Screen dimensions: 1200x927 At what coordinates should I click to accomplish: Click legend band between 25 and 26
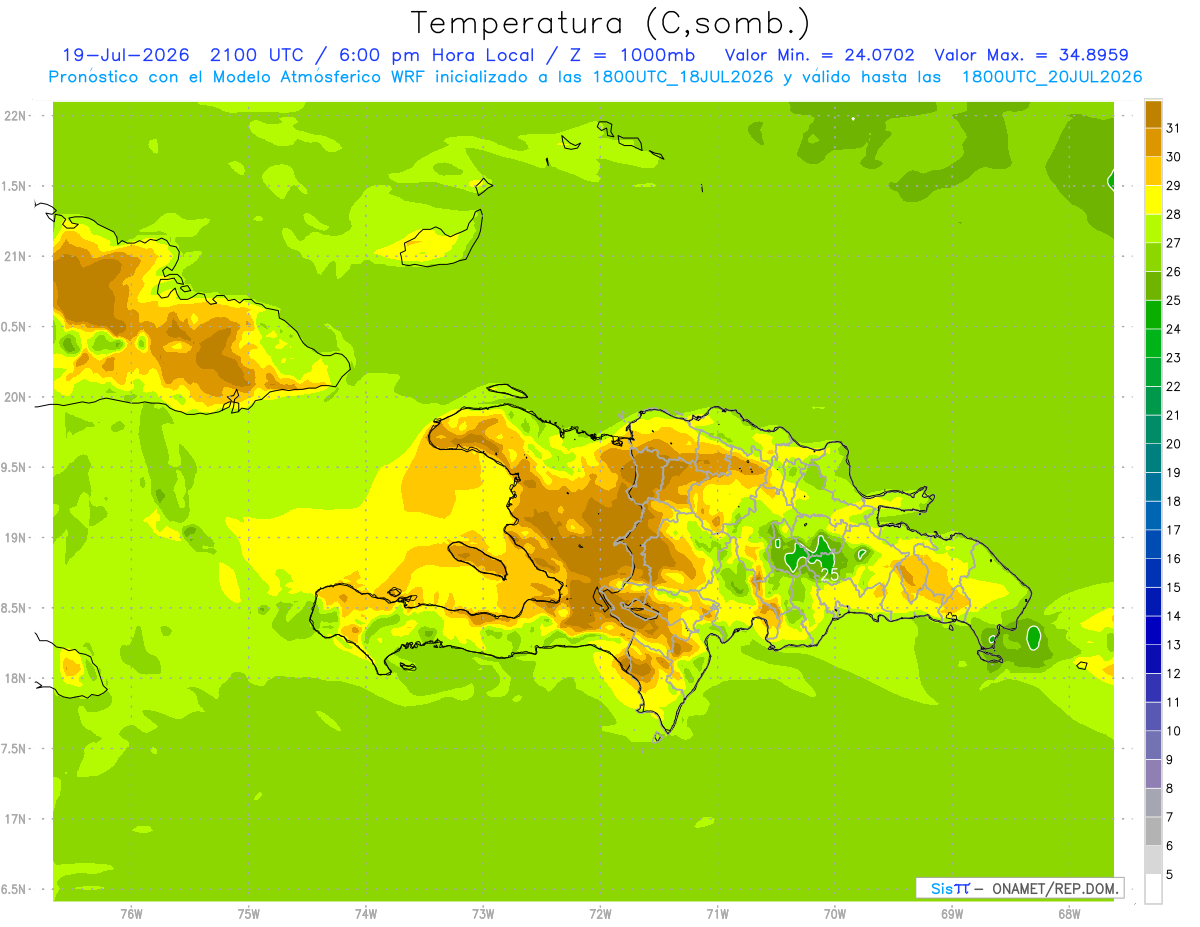pos(1153,286)
